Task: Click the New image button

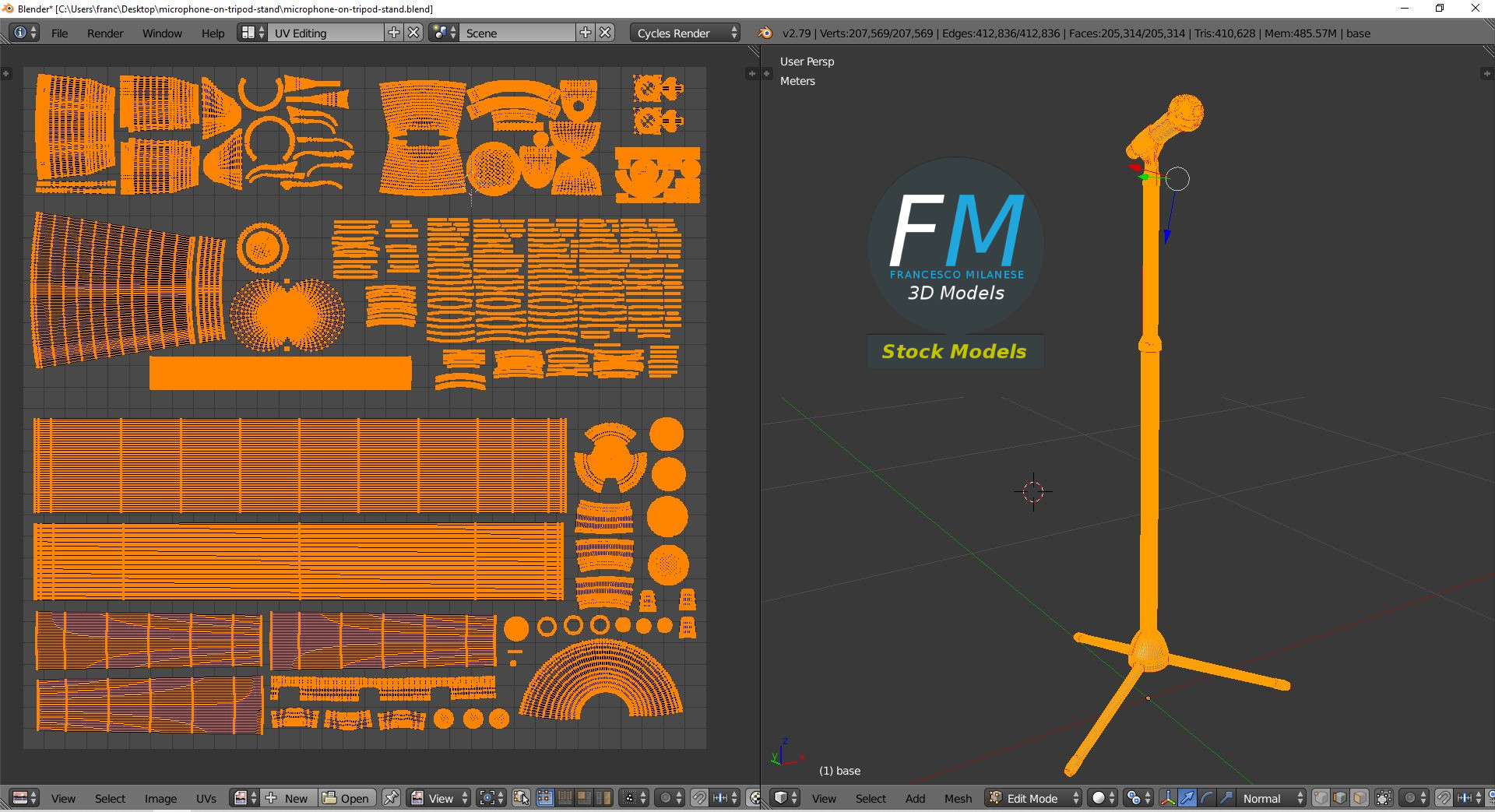Action: (x=288, y=798)
